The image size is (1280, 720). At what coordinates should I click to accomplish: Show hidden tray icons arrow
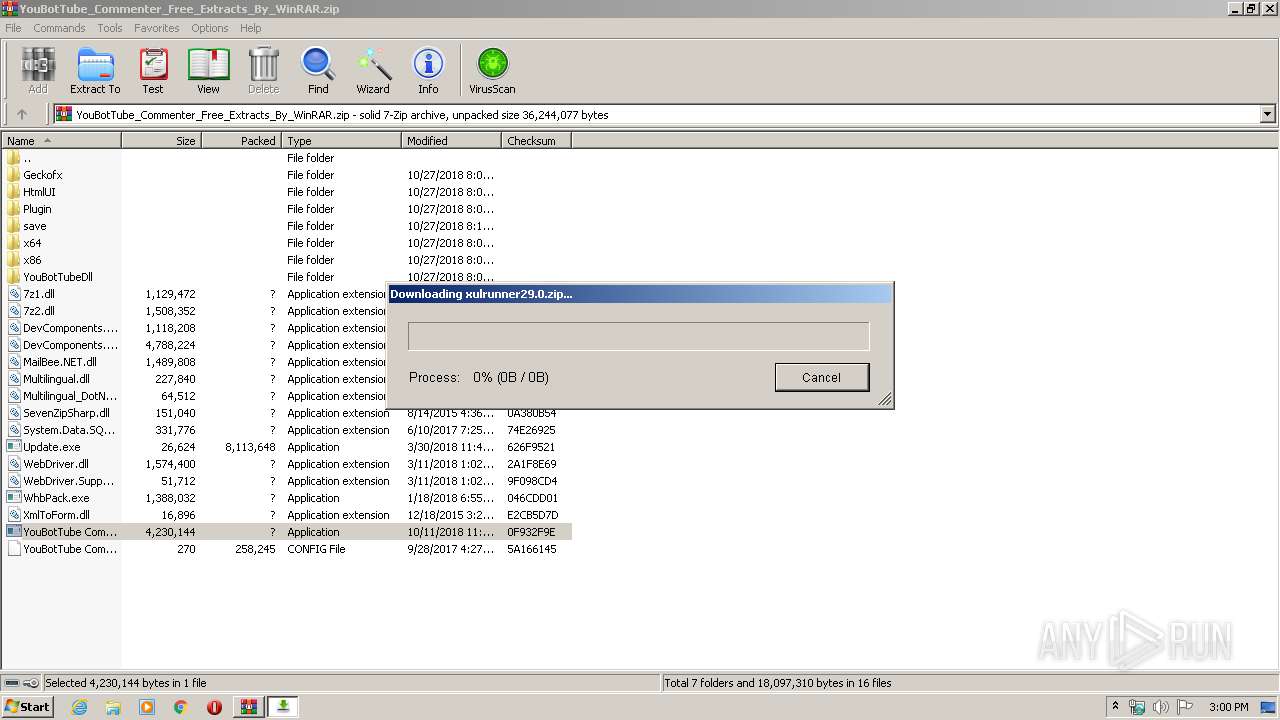point(1115,707)
